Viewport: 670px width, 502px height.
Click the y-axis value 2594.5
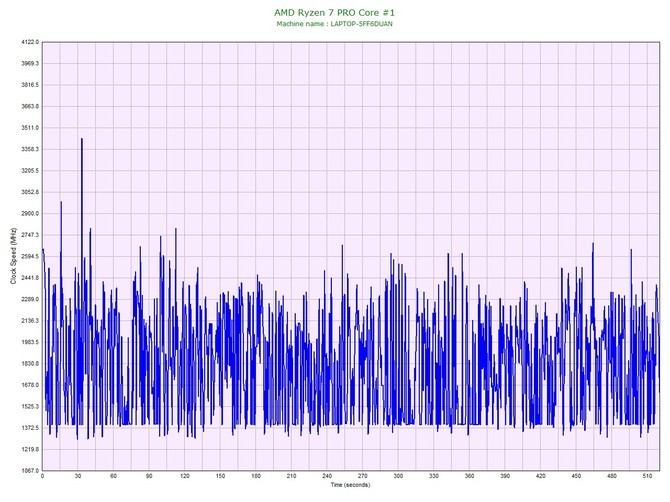point(30,256)
